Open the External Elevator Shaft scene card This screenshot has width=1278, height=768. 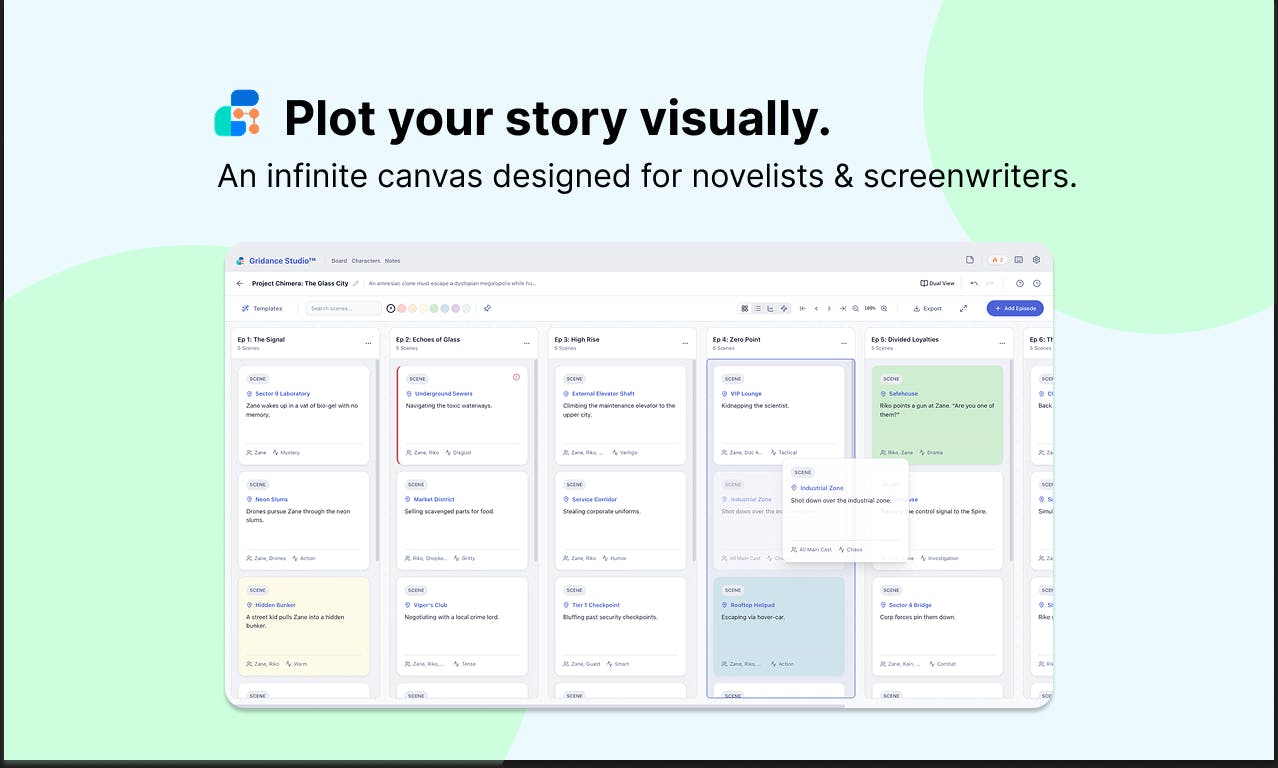[x=621, y=415]
